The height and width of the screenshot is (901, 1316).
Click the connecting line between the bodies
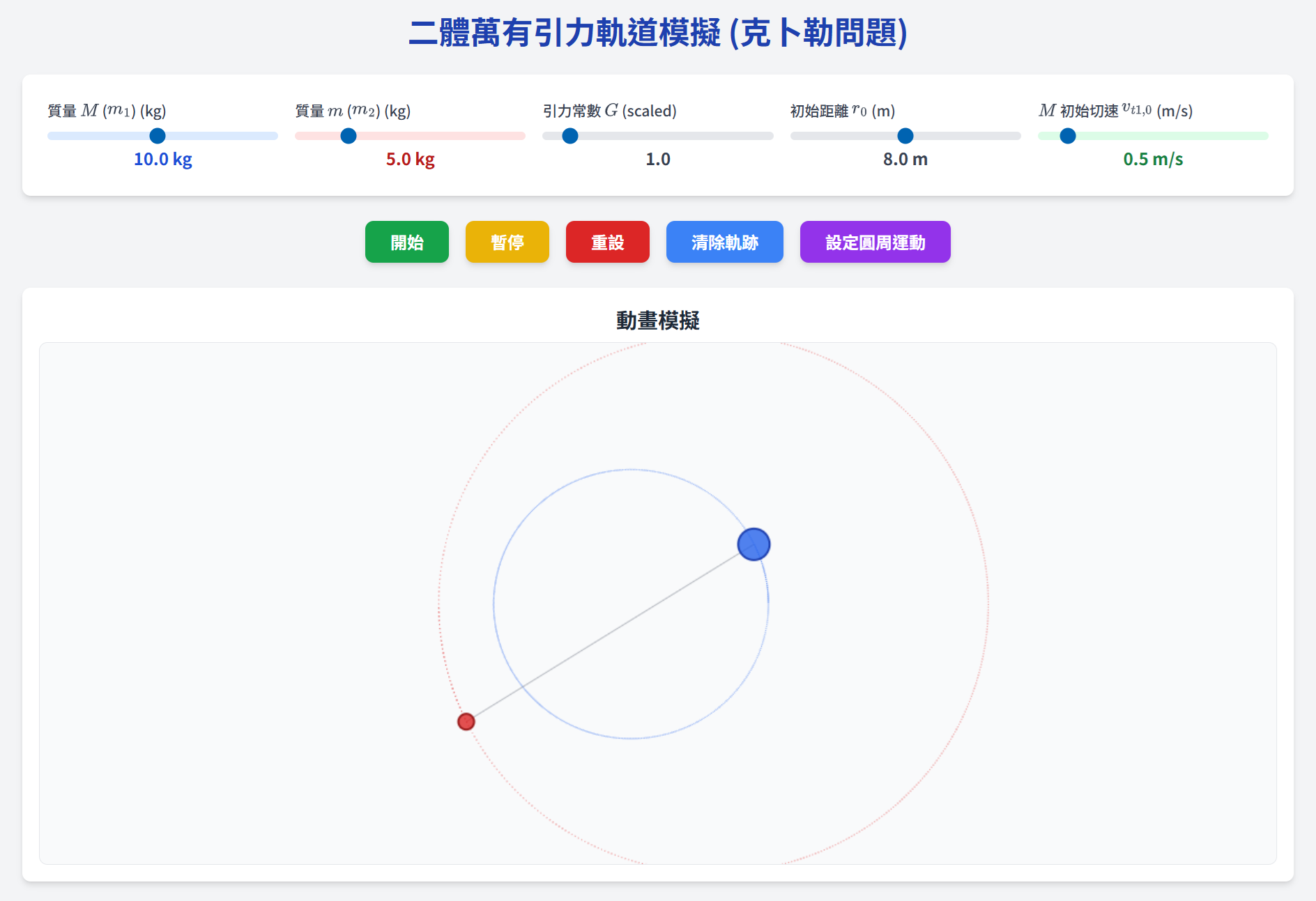pos(610,633)
